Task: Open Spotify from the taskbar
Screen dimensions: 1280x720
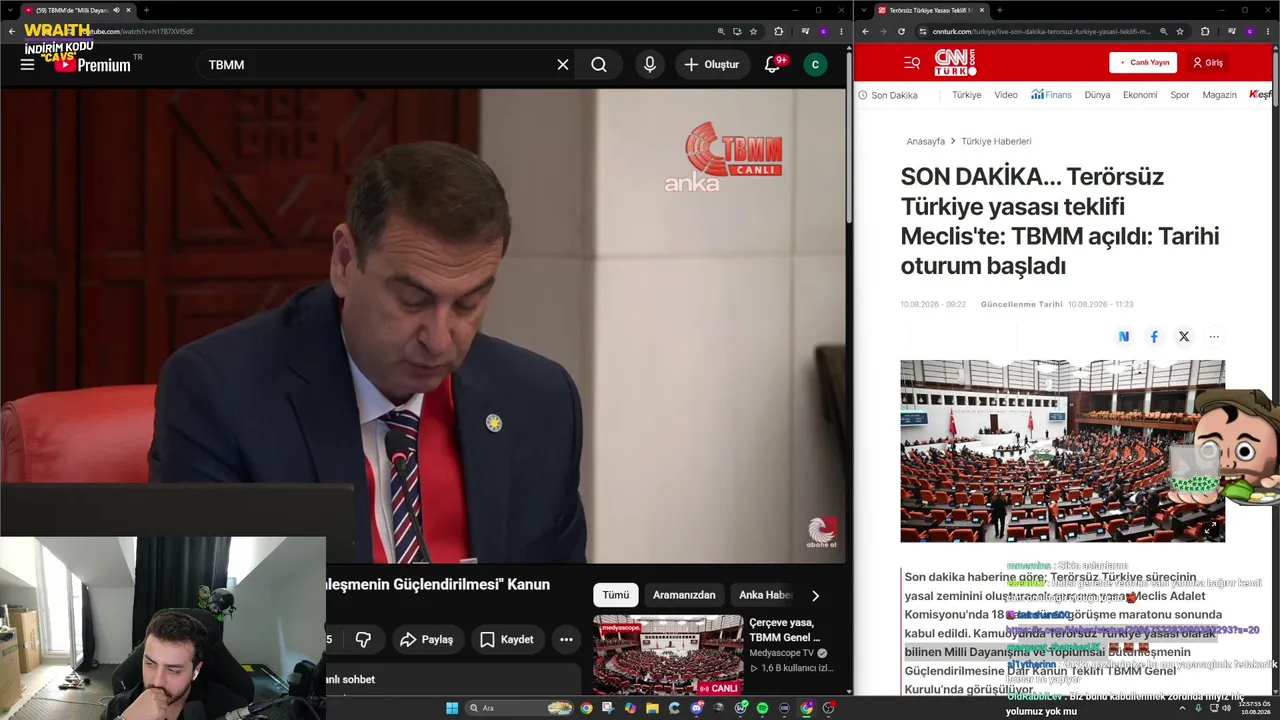Action: [762, 708]
